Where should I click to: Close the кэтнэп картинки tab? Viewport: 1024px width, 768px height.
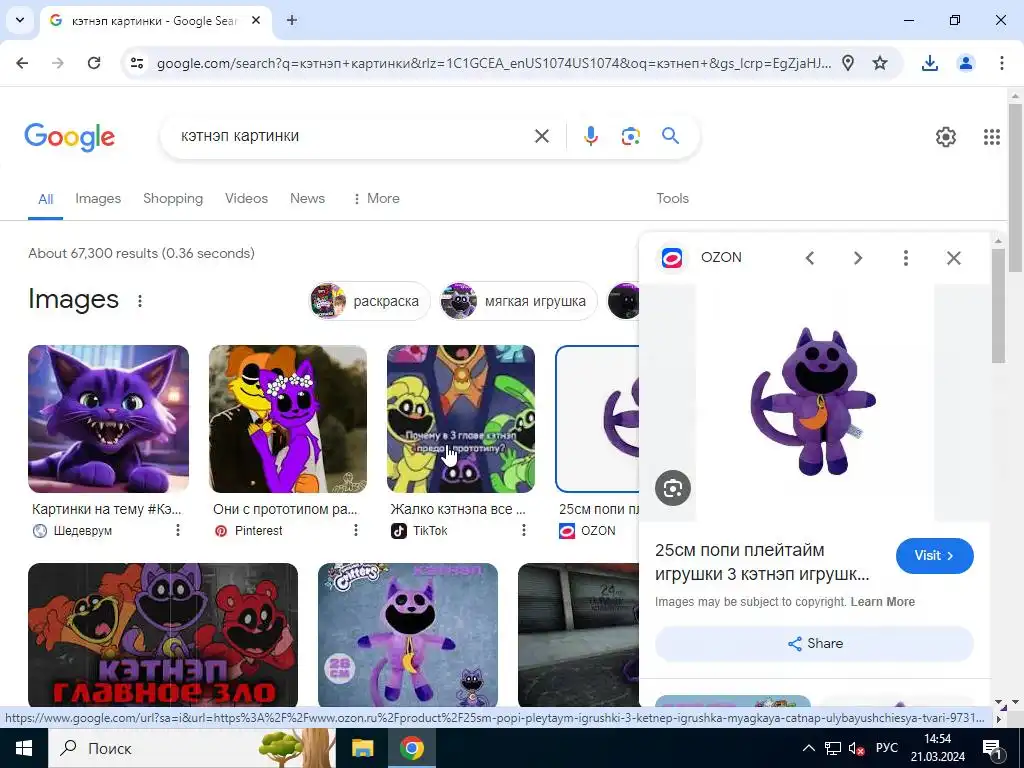(x=256, y=20)
